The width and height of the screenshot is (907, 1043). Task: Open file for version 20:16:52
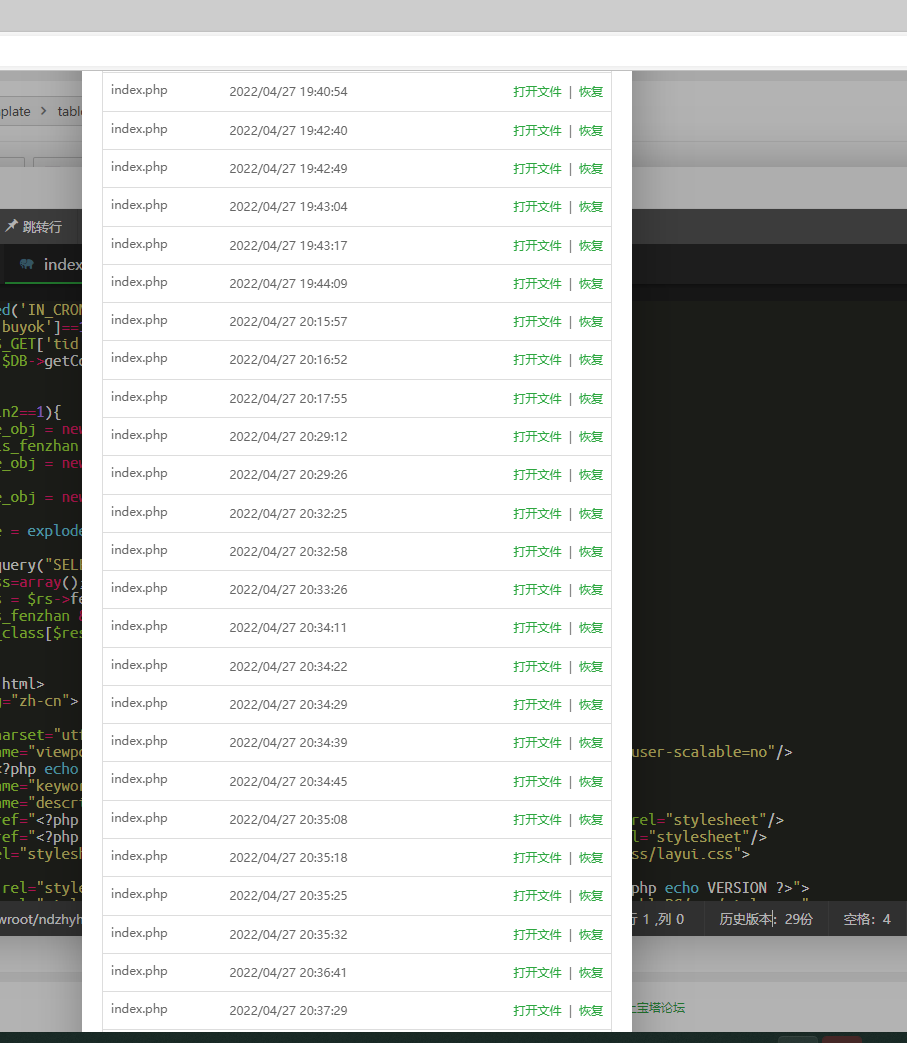tap(537, 360)
